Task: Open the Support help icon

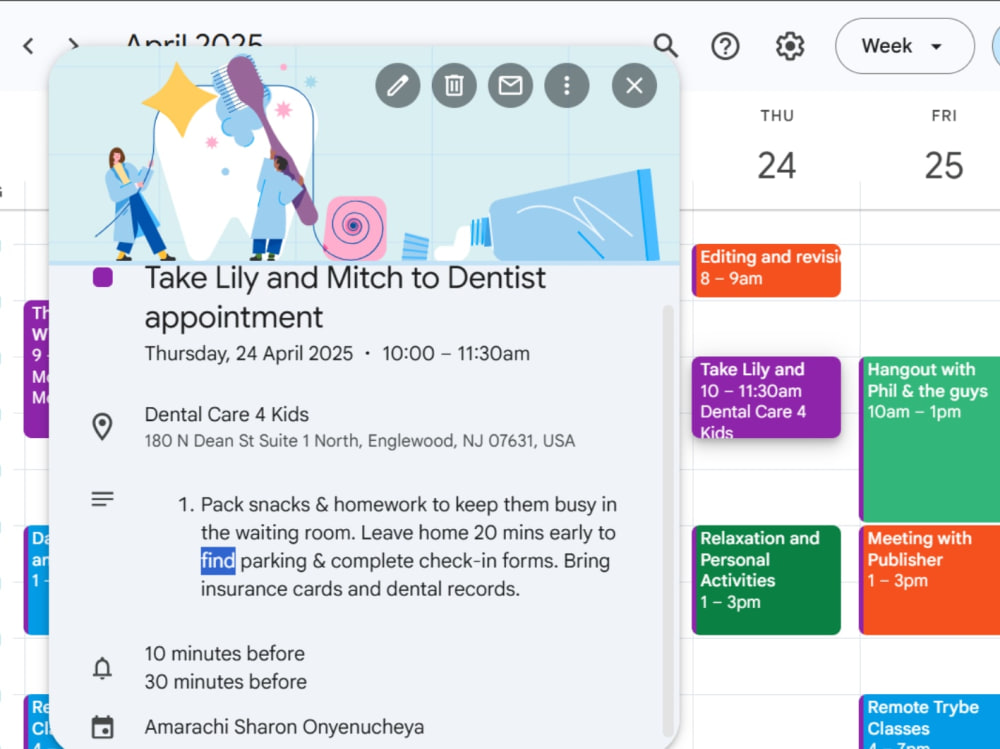Action: [x=725, y=46]
